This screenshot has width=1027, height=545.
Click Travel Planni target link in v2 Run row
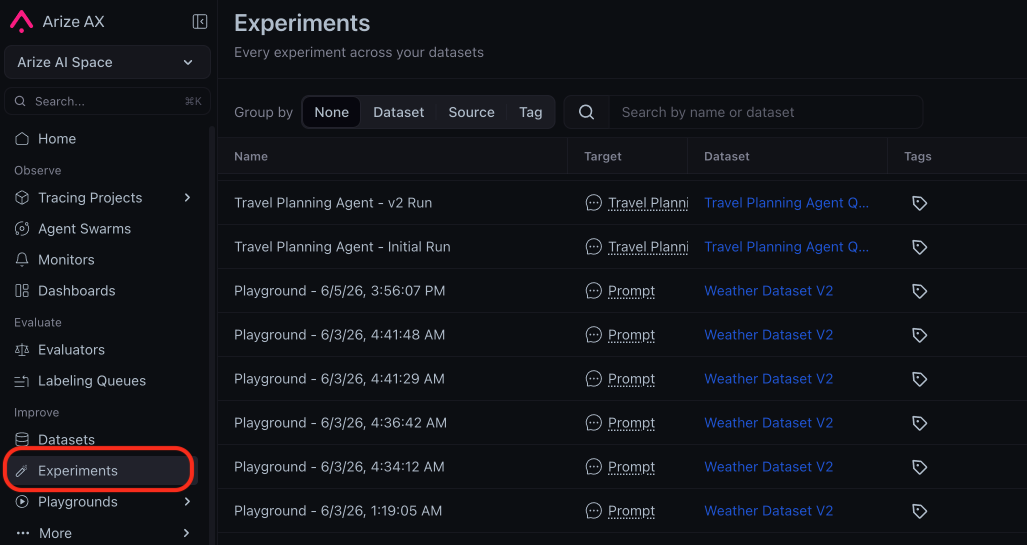pyautogui.click(x=648, y=203)
